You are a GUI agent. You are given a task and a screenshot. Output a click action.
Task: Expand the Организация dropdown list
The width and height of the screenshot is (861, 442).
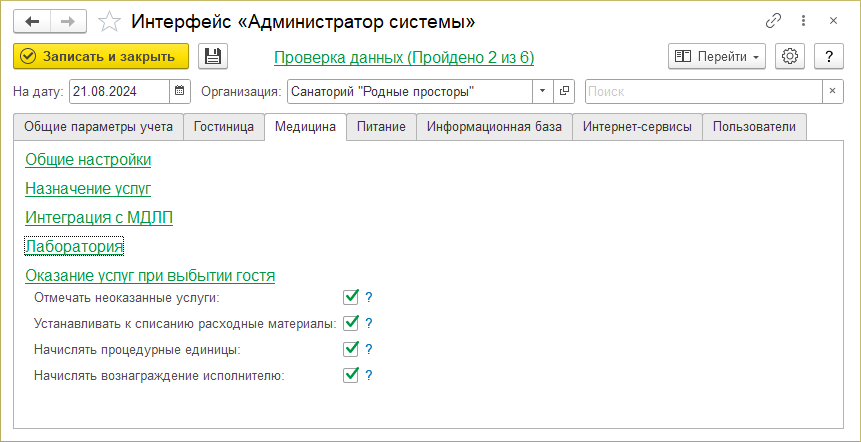point(542,92)
